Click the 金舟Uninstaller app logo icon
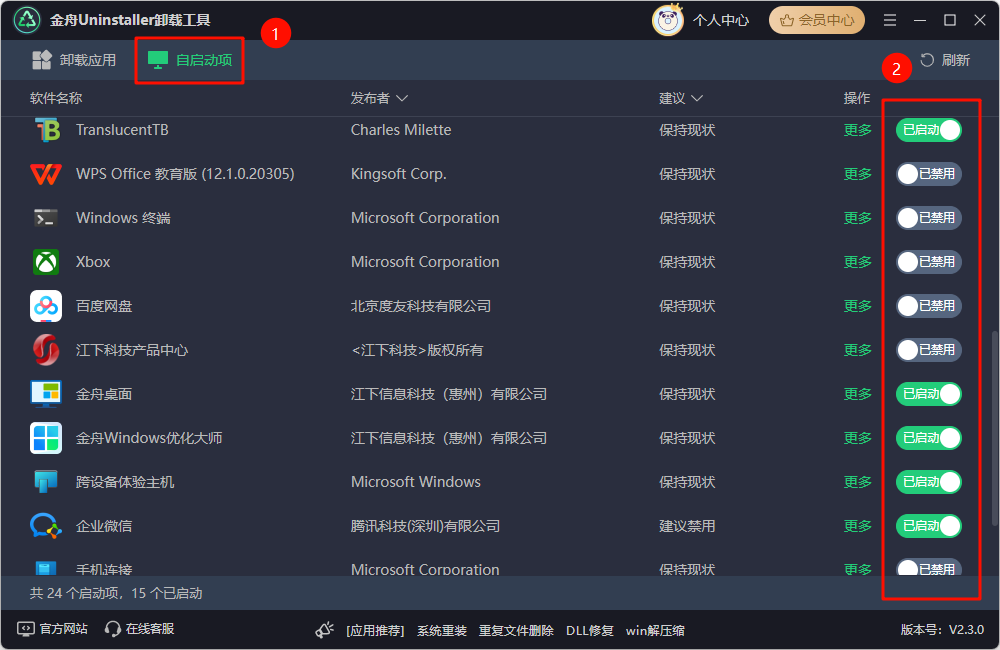Viewport: 1000px width, 650px height. [27, 20]
